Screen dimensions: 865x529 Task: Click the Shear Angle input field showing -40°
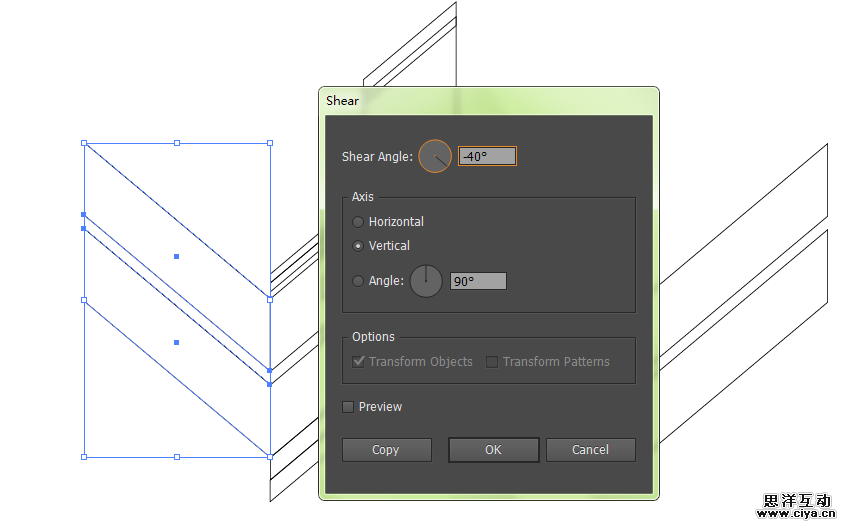pyautogui.click(x=487, y=157)
